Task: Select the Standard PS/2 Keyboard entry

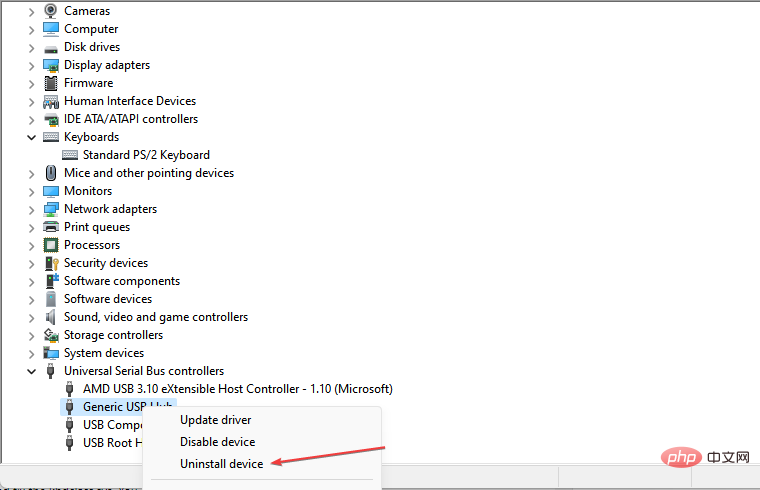Action: (146, 155)
